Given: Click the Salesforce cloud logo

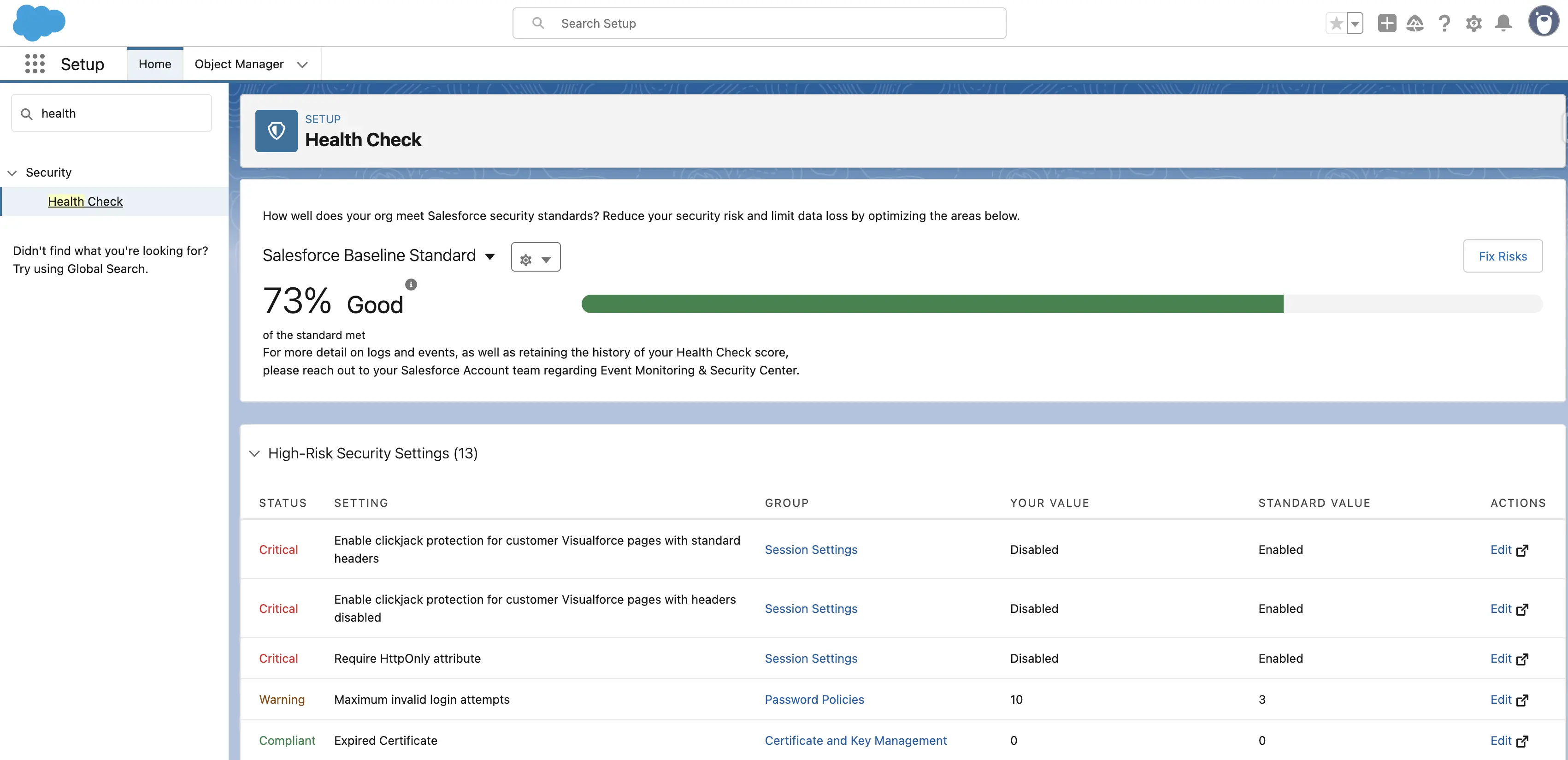Looking at the screenshot, I should point(39,23).
